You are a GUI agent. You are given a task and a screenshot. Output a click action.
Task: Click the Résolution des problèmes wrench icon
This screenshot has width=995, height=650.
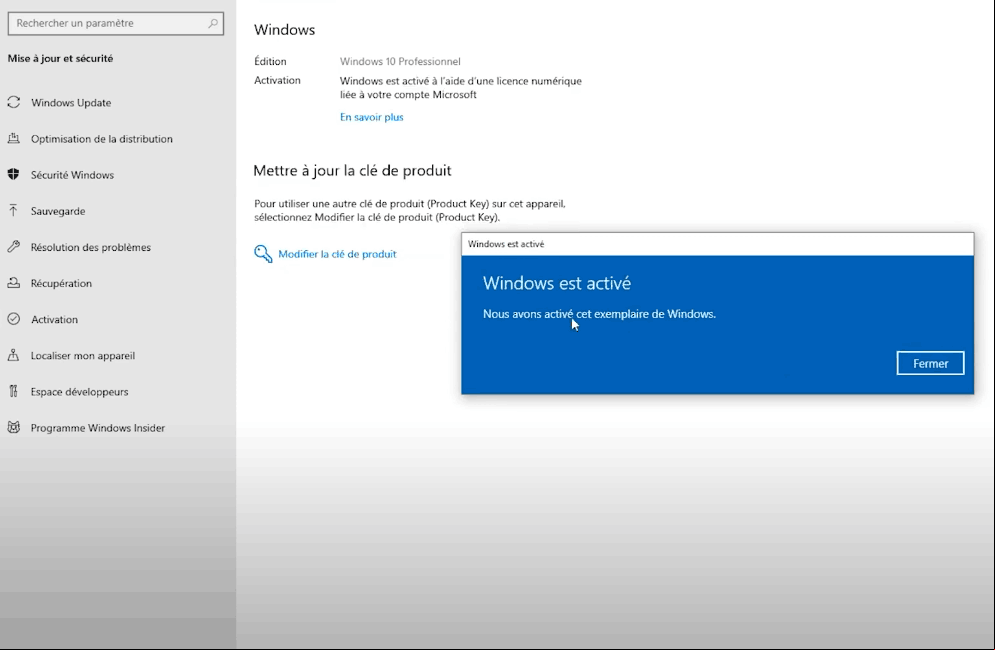click(13, 247)
